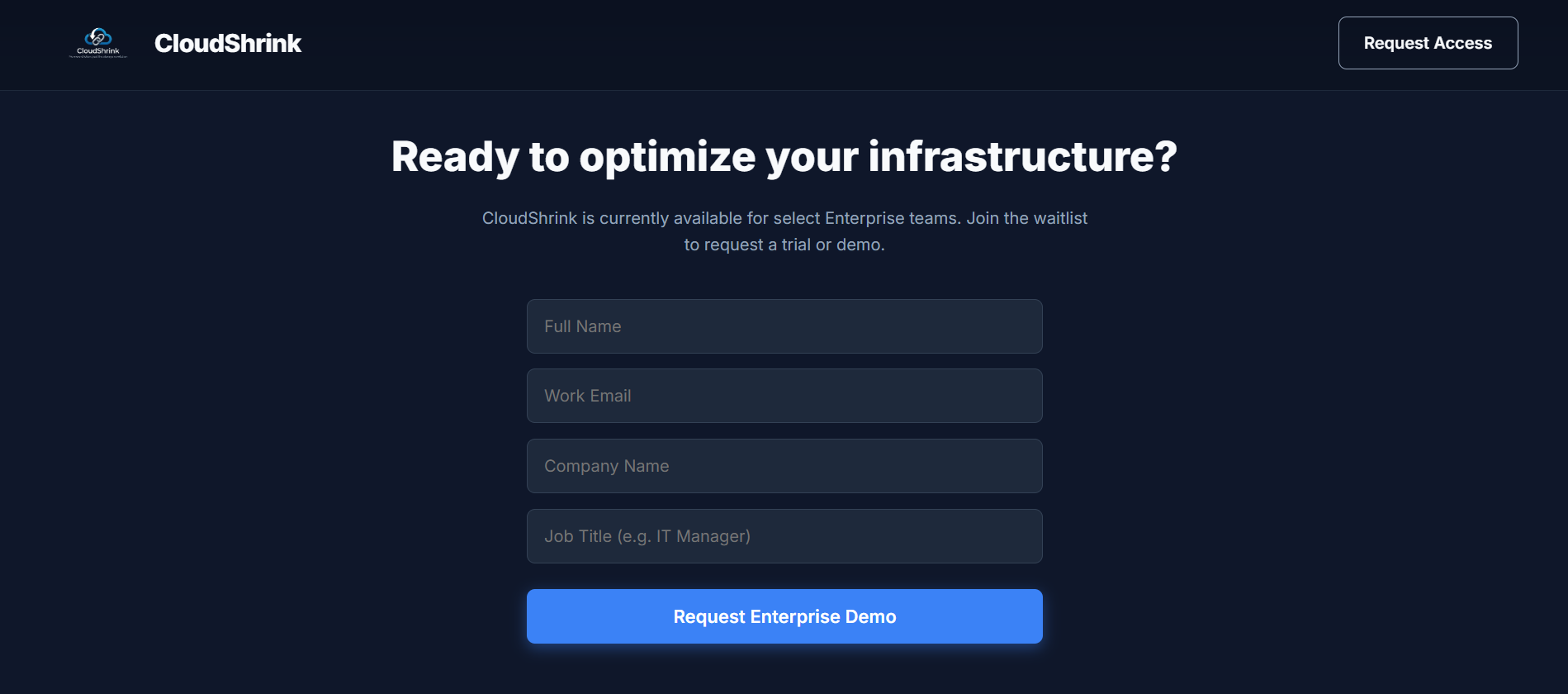The width and height of the screenshot is (1568, 694).
Task: Open the CloudShrink brand name link
Action: coord(228,43)
